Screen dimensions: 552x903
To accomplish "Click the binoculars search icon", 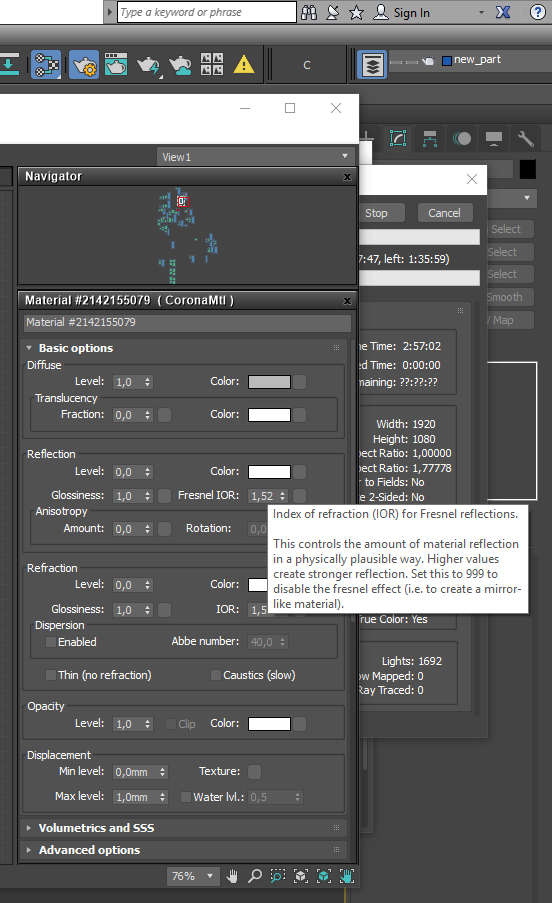I will [309, 12].
